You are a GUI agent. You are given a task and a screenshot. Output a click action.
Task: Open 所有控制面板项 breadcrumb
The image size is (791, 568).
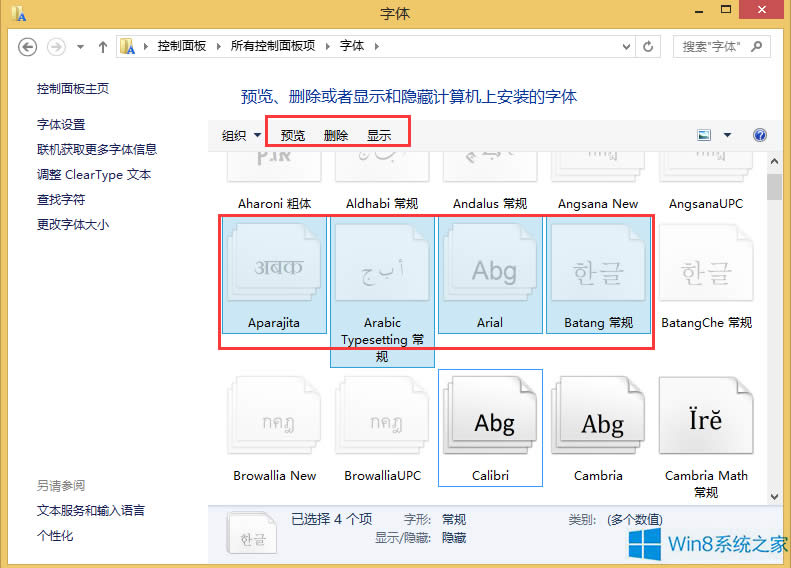point(272,46)
